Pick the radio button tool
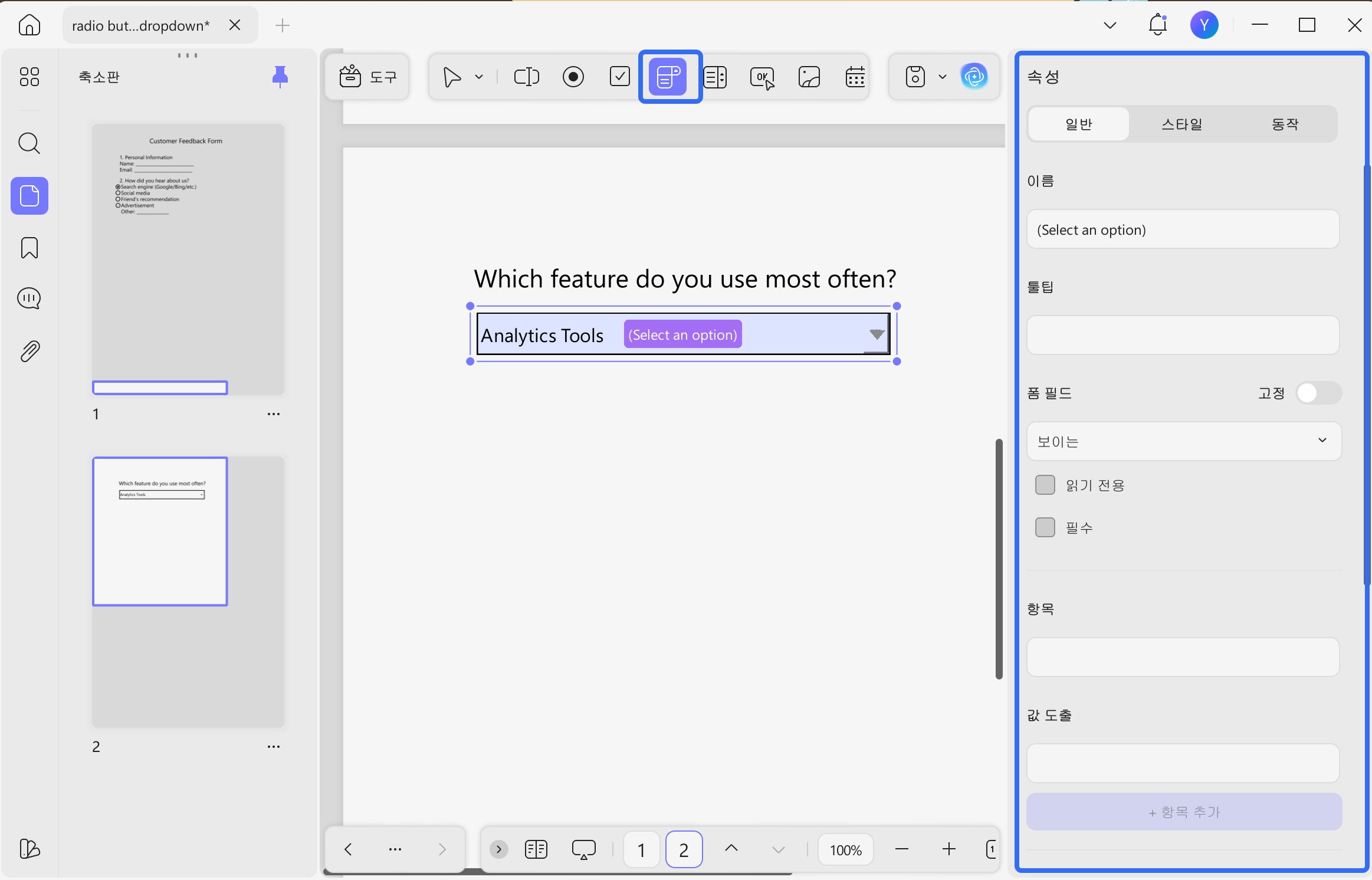The image size is (1372, 880). (x=573, y=77)
